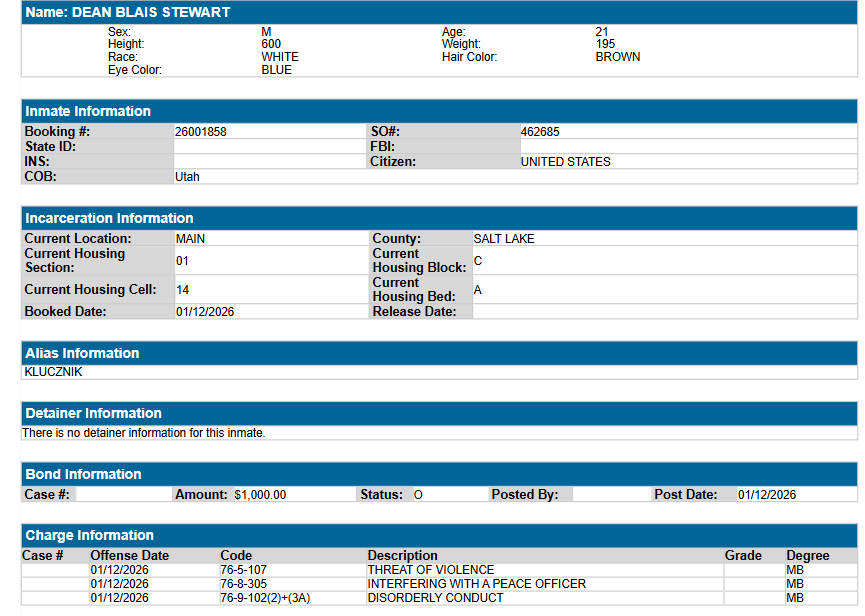Click the Detainer Information section header

pos(93,413)
